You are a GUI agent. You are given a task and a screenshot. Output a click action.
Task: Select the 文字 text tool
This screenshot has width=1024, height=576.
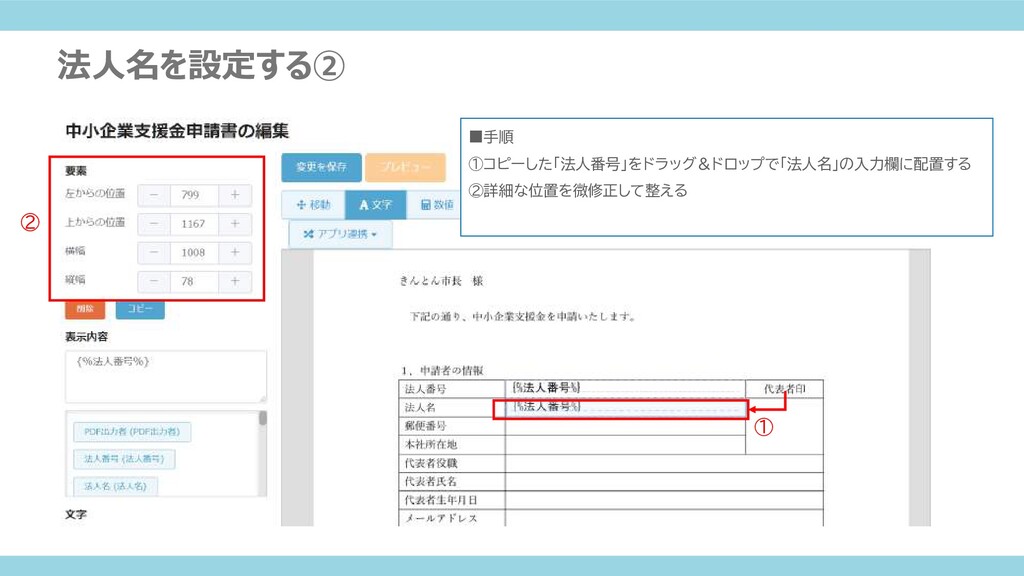pos(376,205)
